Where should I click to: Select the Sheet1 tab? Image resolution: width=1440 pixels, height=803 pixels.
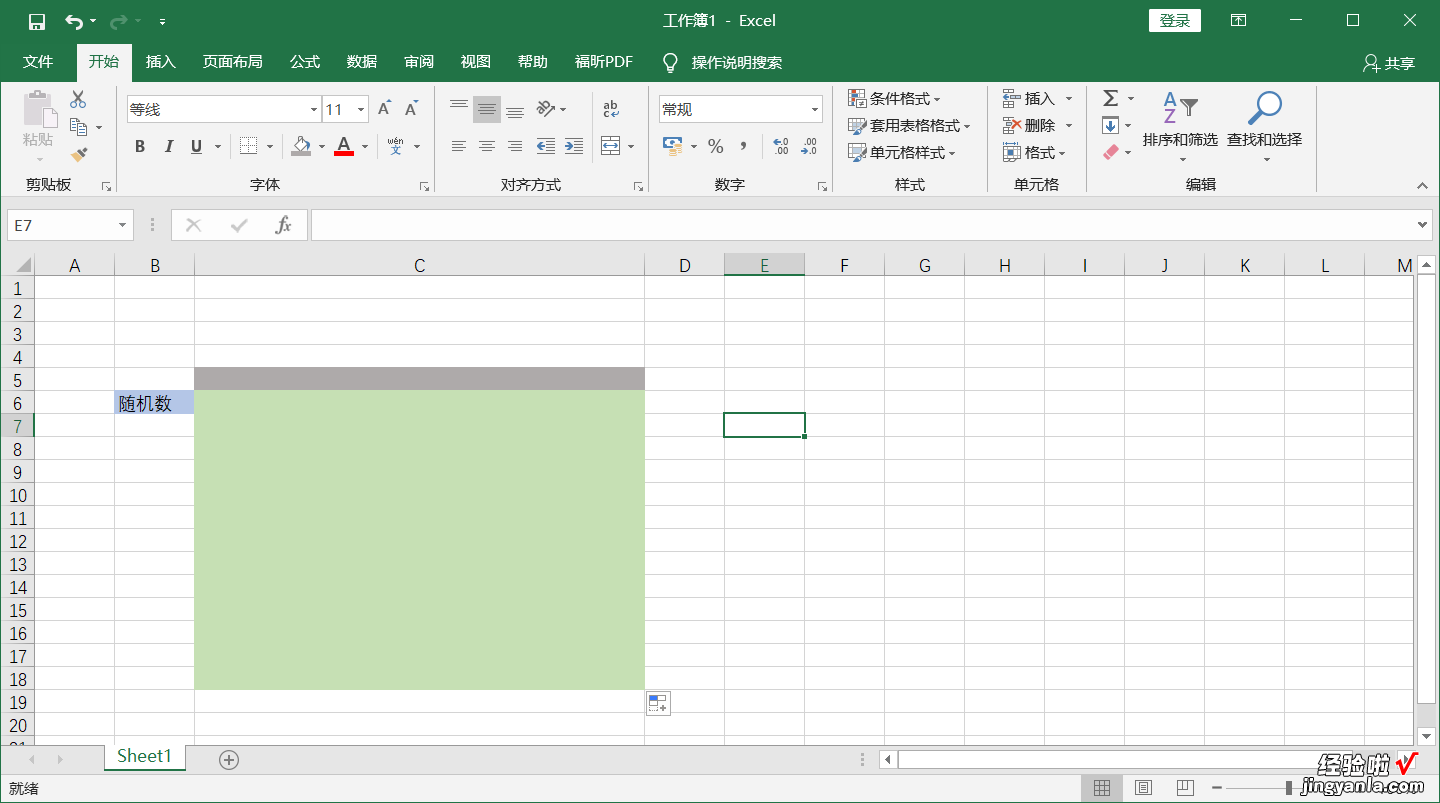point(145,757)
